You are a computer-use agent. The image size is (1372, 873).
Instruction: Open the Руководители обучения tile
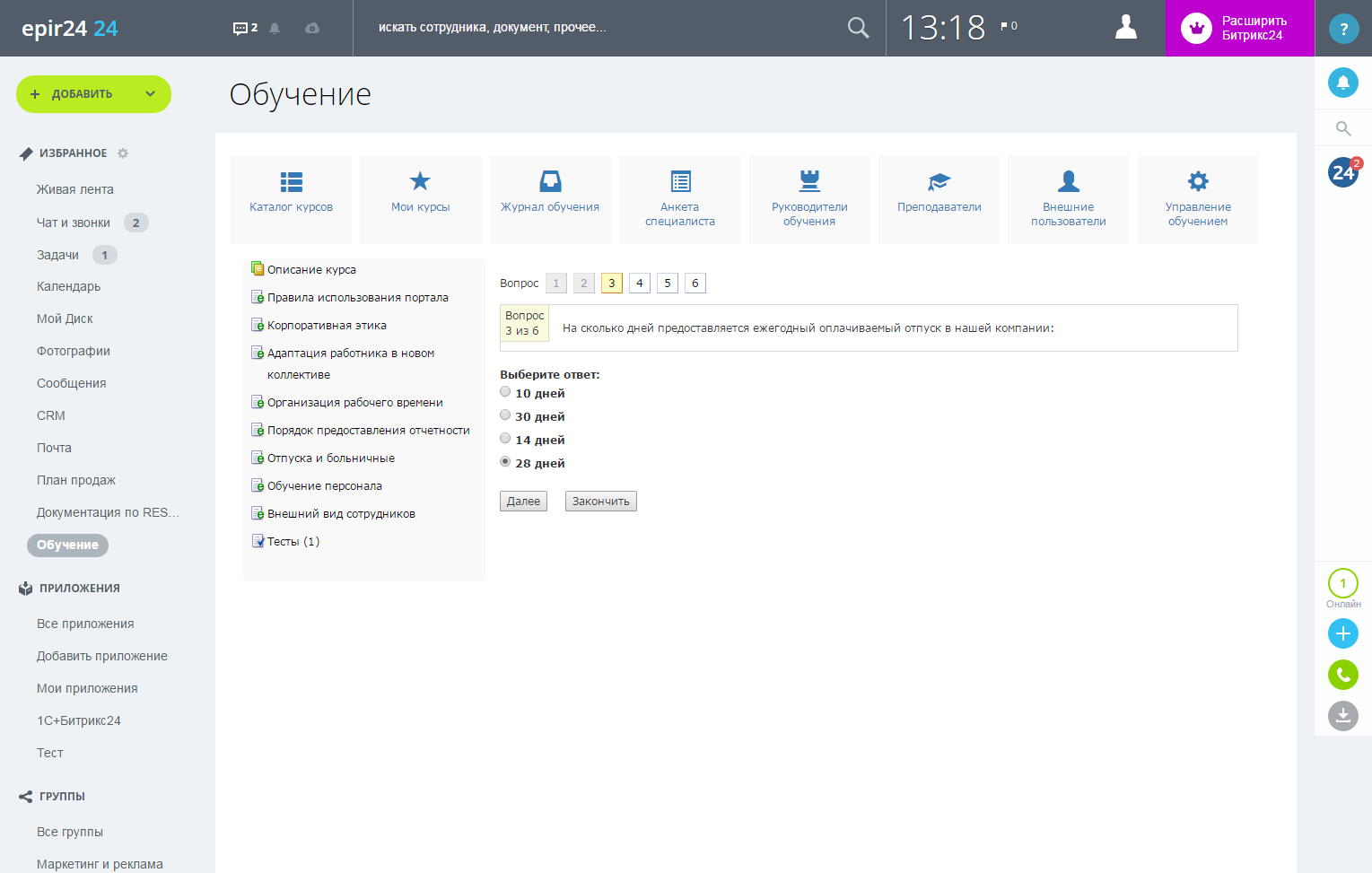[809, 200]
